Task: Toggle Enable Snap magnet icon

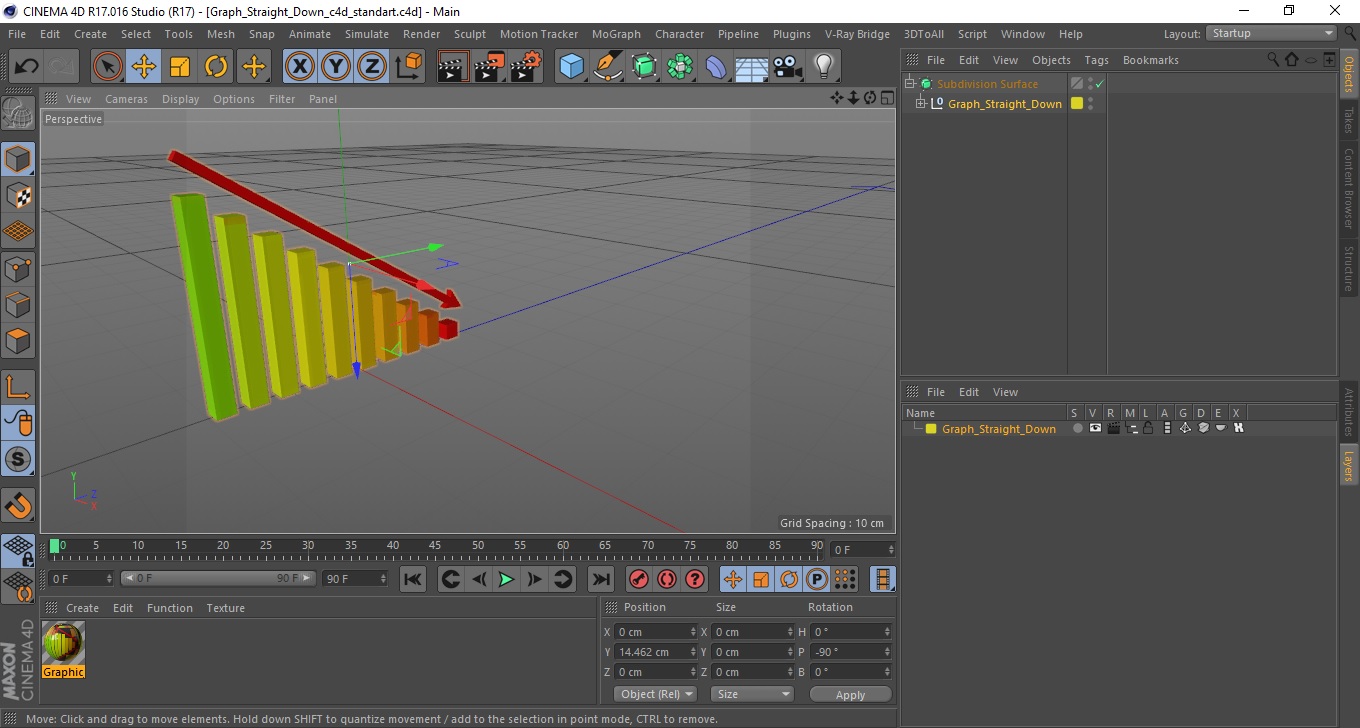Action: tap(18, 505)
